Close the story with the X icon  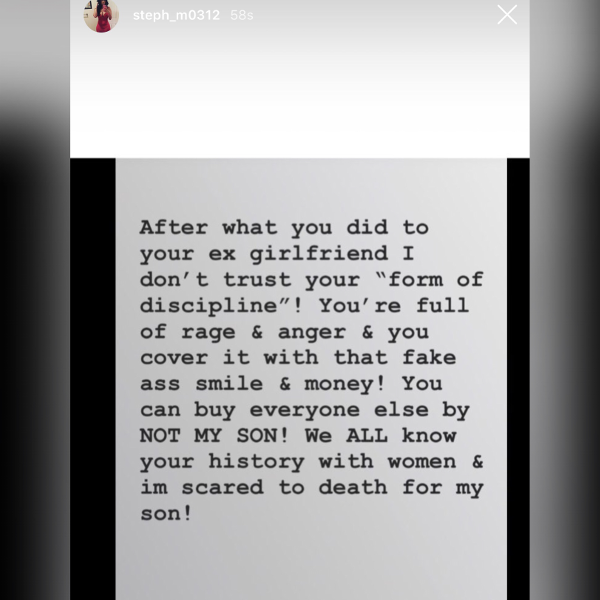click(x=507, y=15)
